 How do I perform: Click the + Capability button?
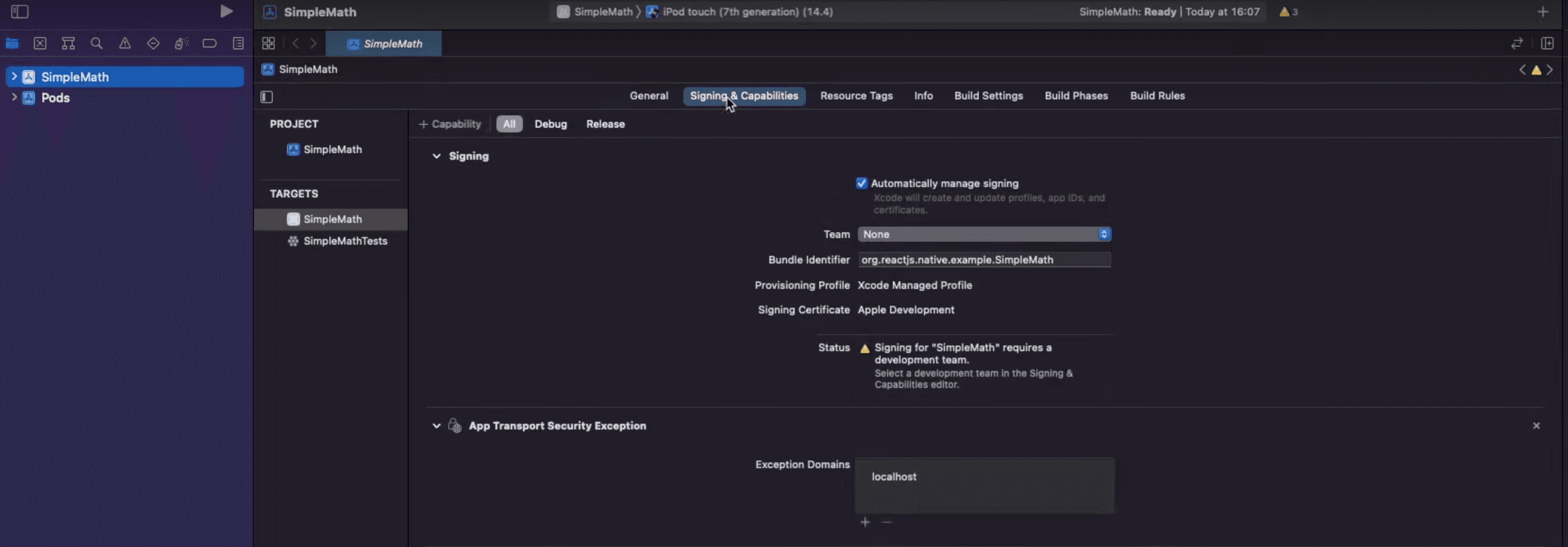tap(450, 124)
